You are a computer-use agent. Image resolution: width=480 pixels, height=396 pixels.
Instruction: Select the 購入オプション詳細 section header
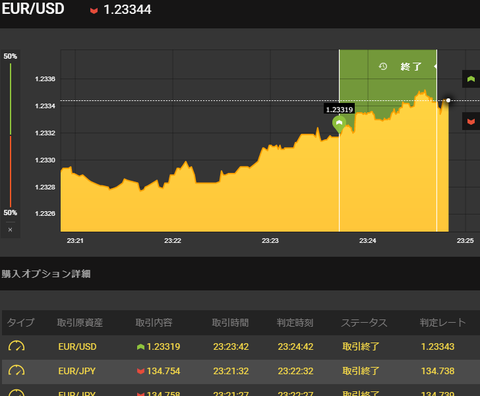46,274
